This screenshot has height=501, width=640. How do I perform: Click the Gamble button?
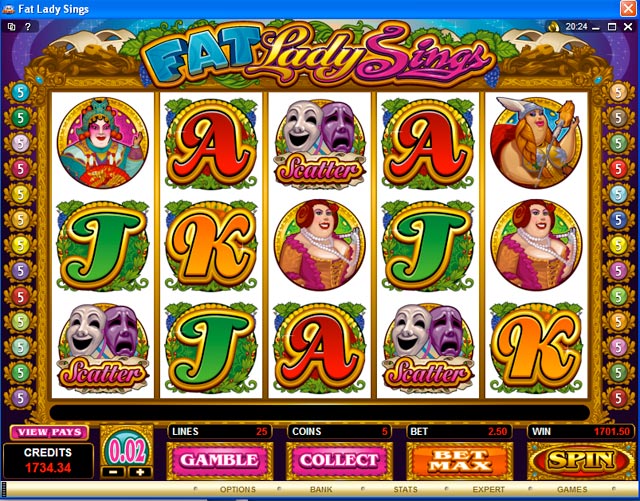[x=219, y=461]
